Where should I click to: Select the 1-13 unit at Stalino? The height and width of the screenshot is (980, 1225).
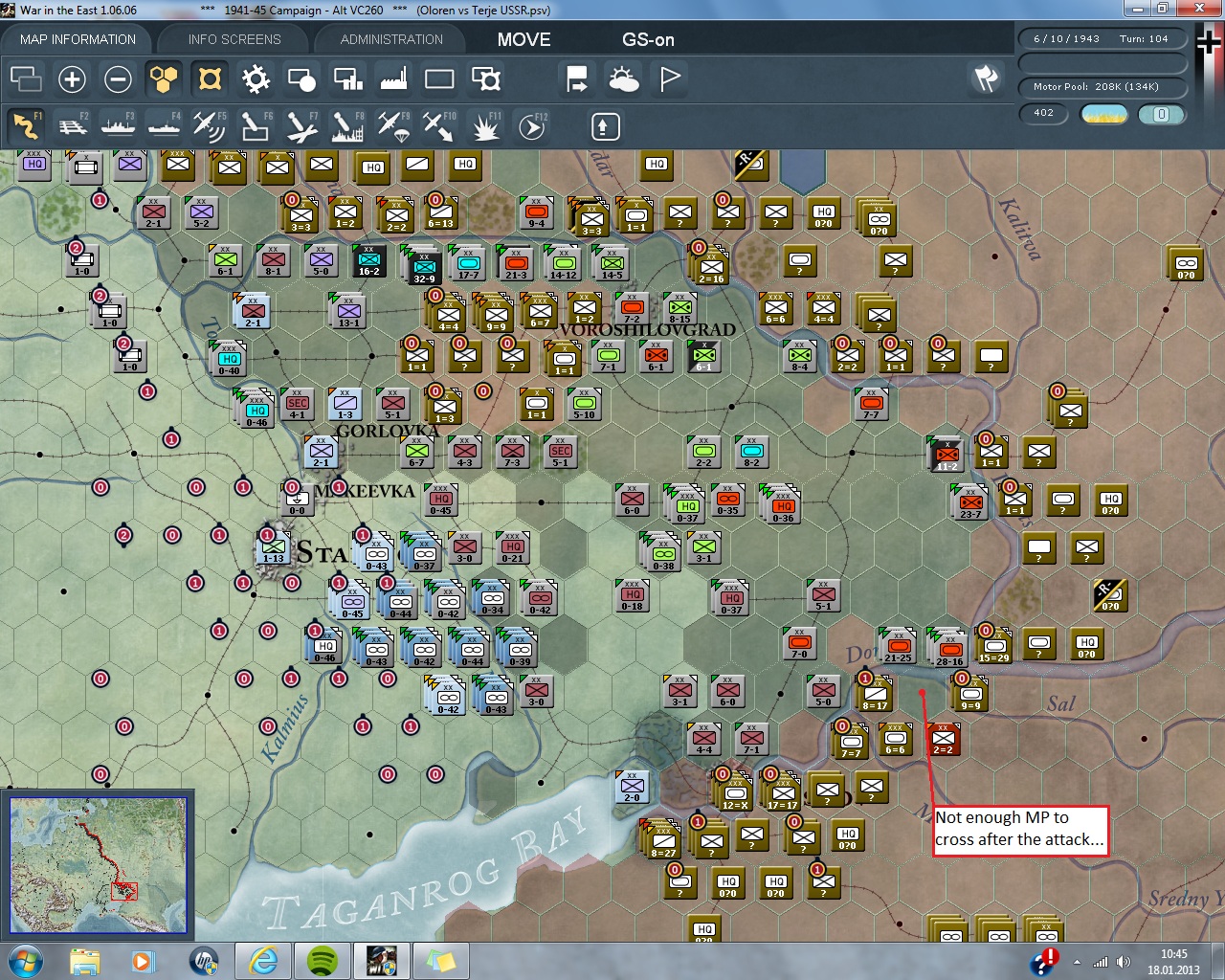click(x=274, y=547)
